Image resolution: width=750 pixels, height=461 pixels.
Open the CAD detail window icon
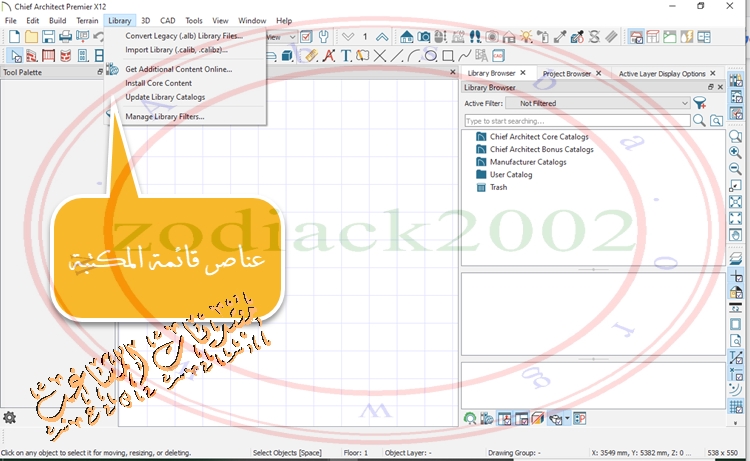pyautogui.click(x=498, y=55)
